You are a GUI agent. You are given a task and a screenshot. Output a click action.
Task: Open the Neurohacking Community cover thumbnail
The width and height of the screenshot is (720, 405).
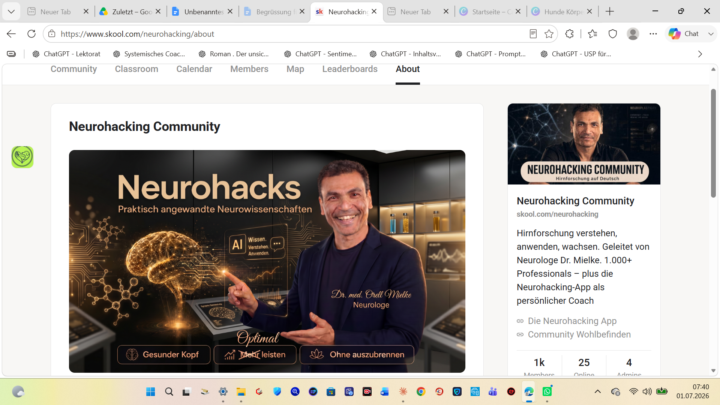tap(584, 144)
